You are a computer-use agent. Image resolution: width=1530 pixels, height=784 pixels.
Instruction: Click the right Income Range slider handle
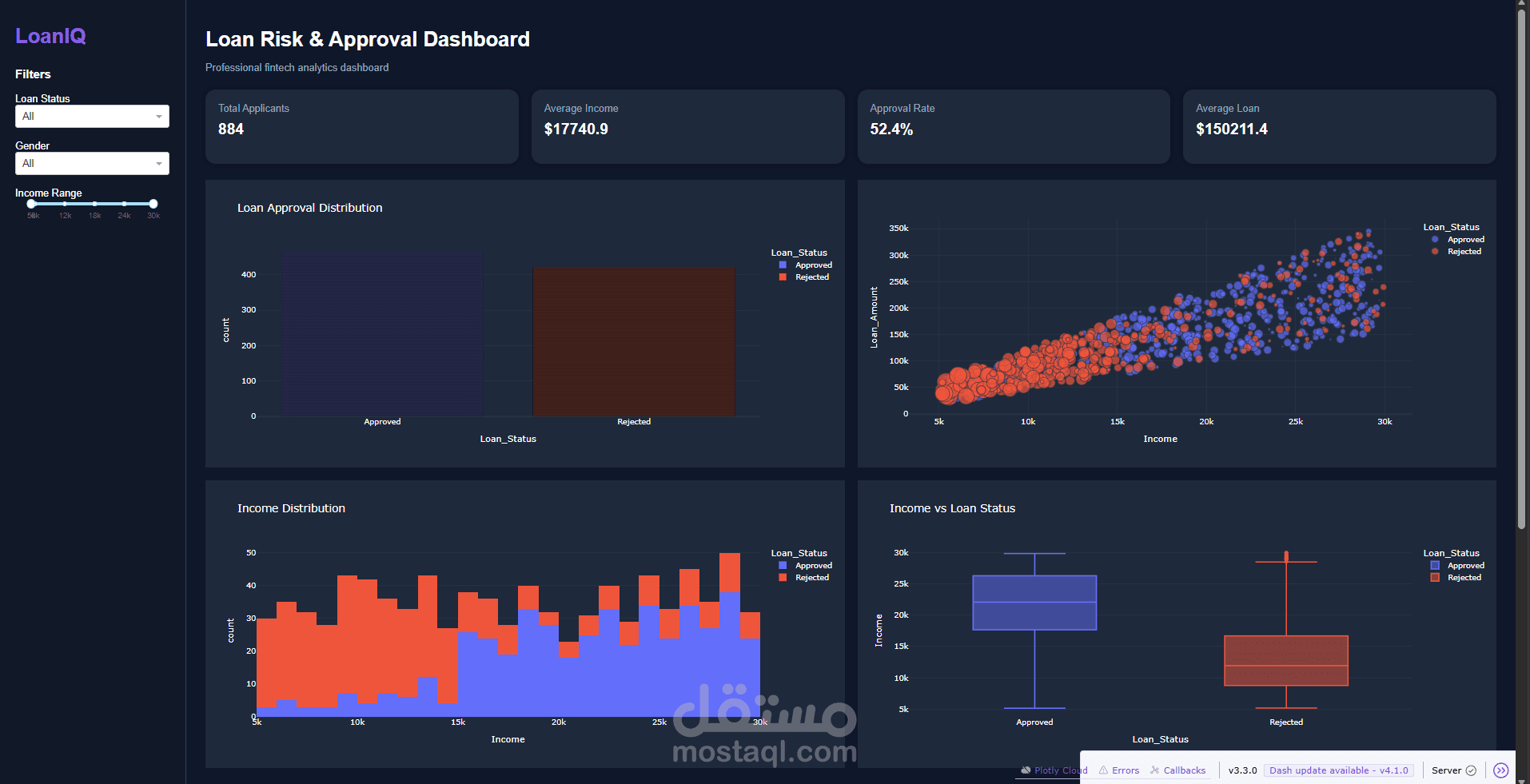(x=153, y=204)
